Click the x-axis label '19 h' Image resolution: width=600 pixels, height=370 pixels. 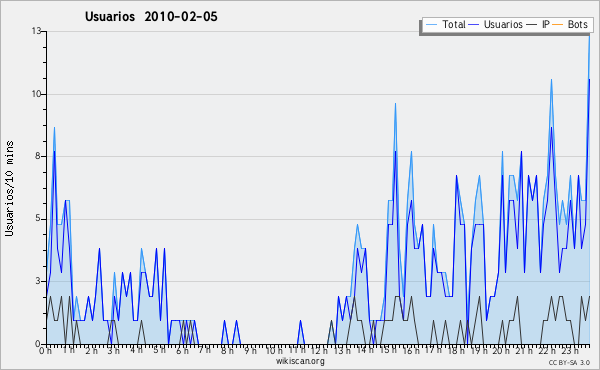(479, 350)
